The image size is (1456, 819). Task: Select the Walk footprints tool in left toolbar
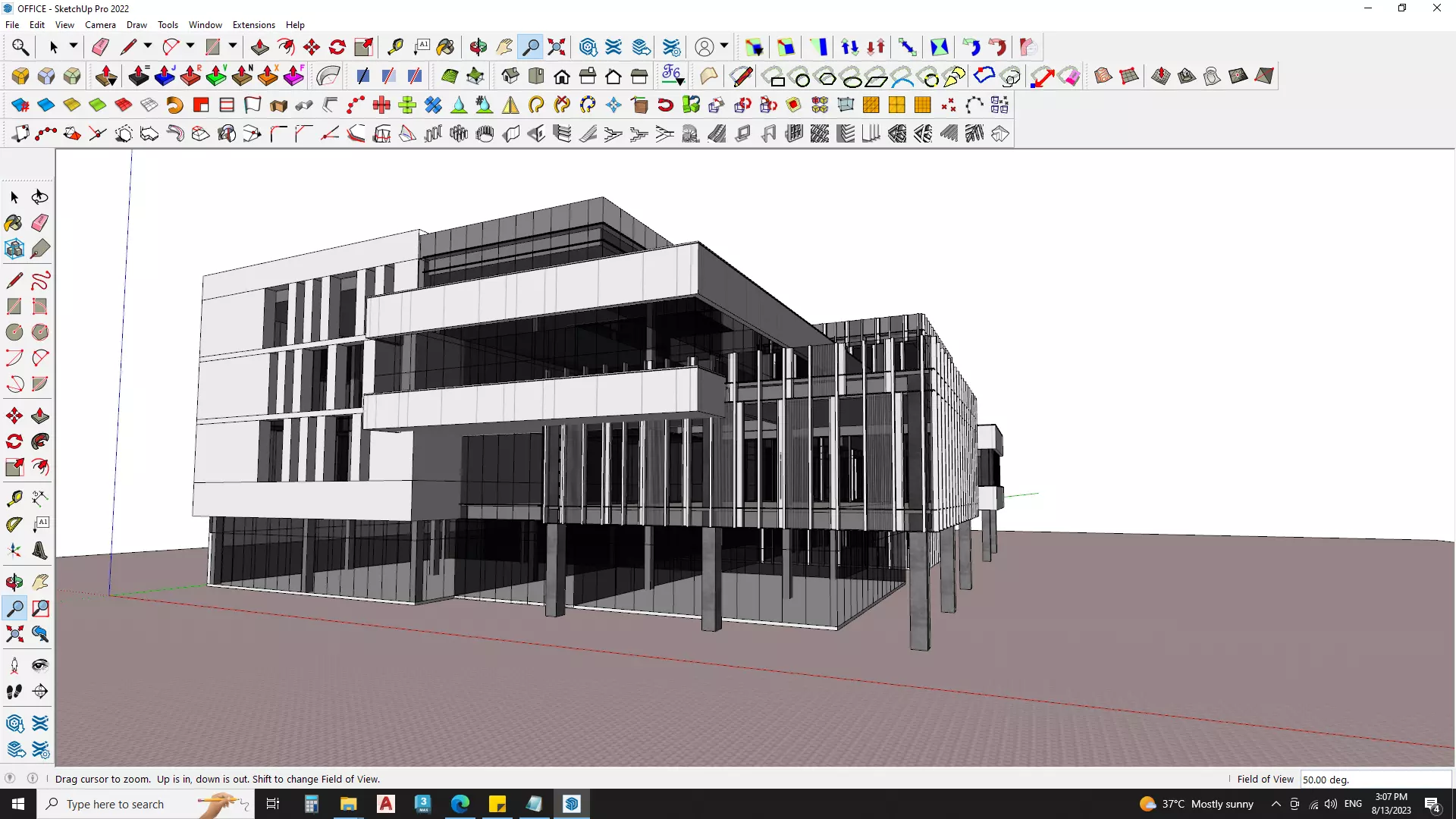point(14,692)
